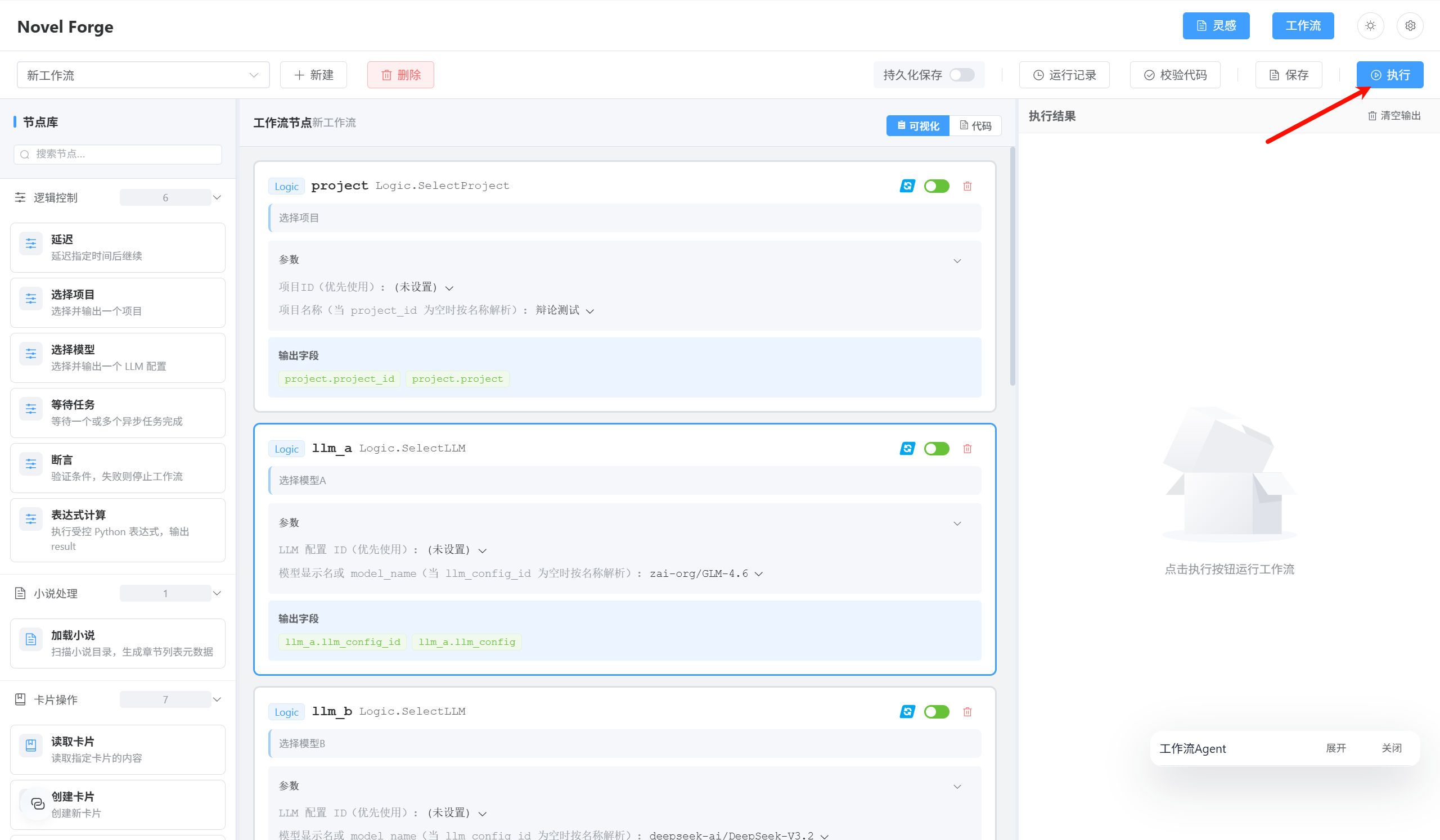Toggle the 持久化保存 switch
1440x840 pixels.
coord(962,75)
